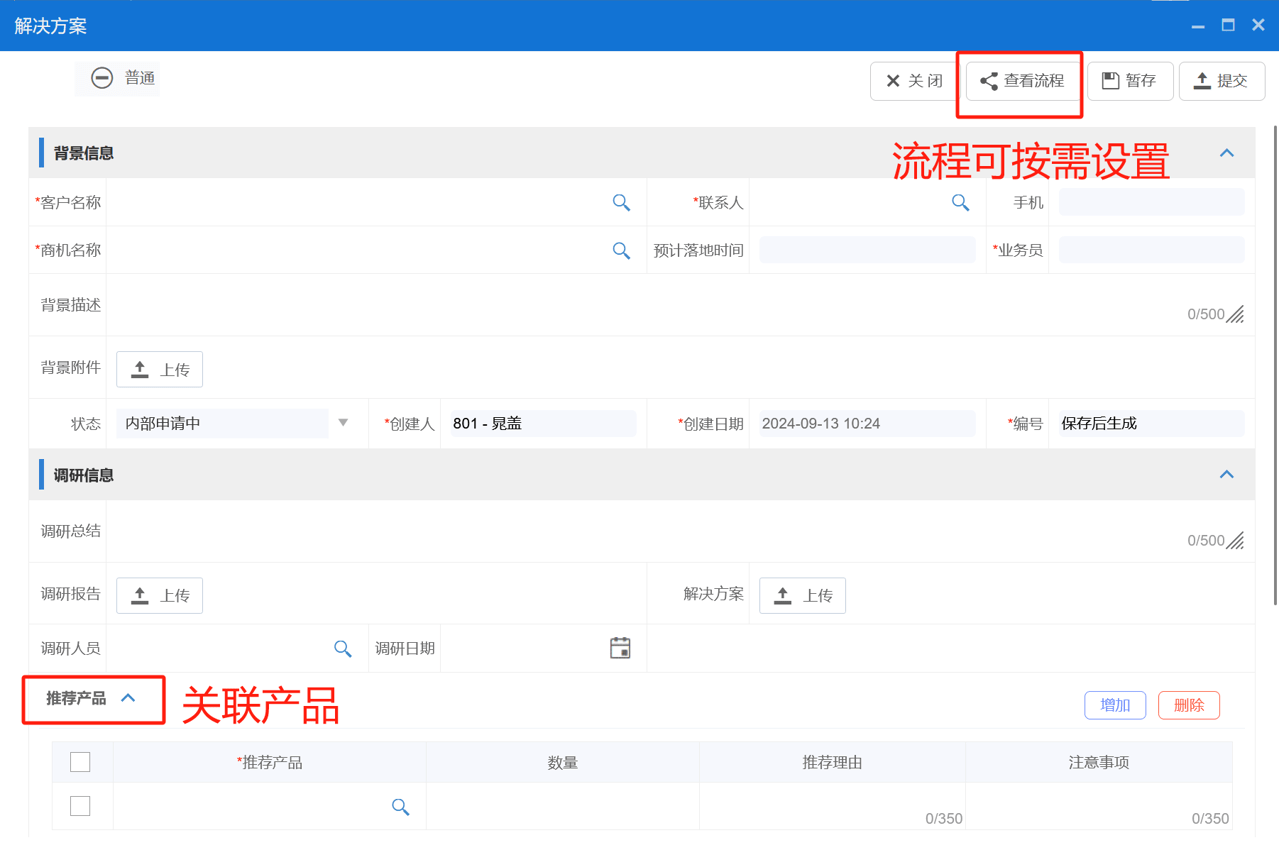Open the 联系人 contact search icon
Screen dimensions: 1279x850
pos(960,202)
